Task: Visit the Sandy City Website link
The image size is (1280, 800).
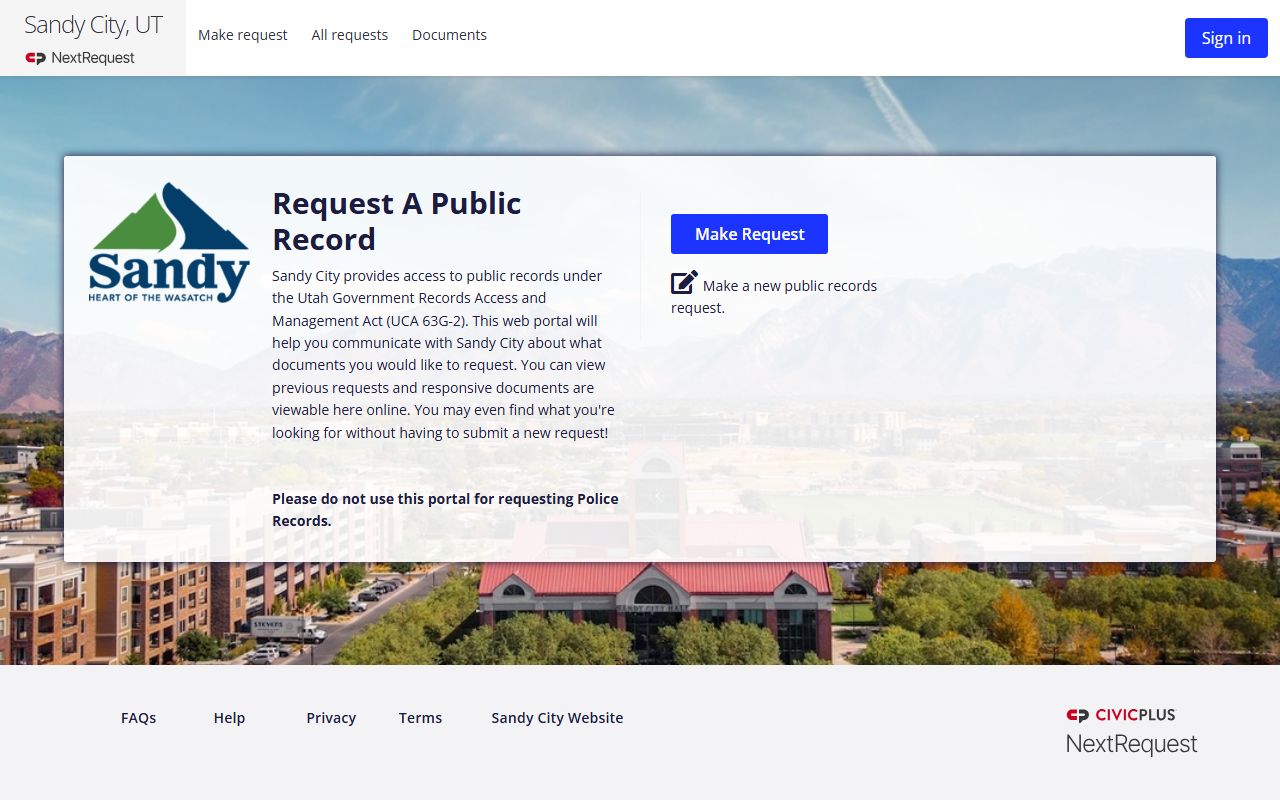Action: click(x=557, y=718)
